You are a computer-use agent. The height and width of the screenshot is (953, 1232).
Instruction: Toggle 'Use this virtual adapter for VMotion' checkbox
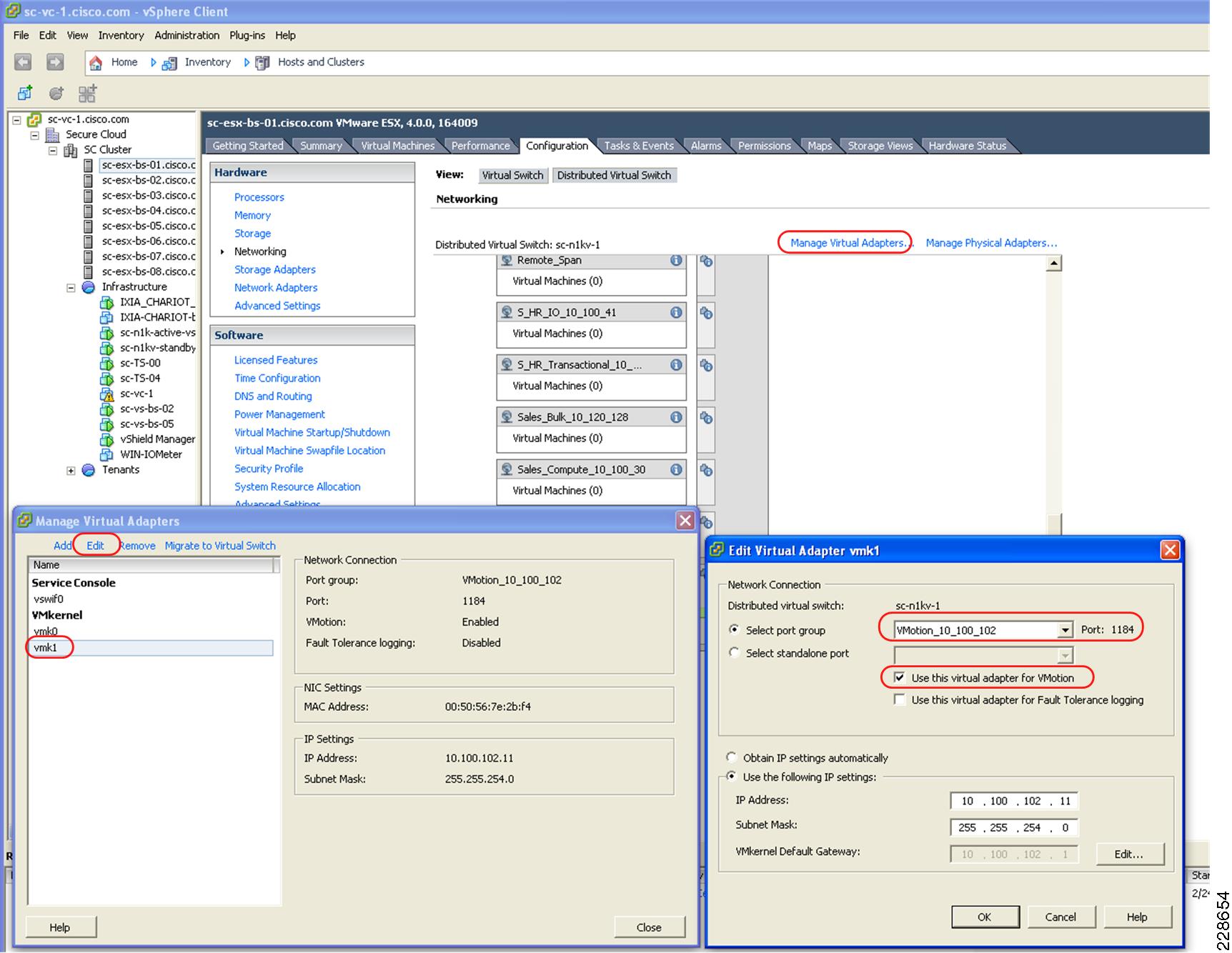pos(900,677)
